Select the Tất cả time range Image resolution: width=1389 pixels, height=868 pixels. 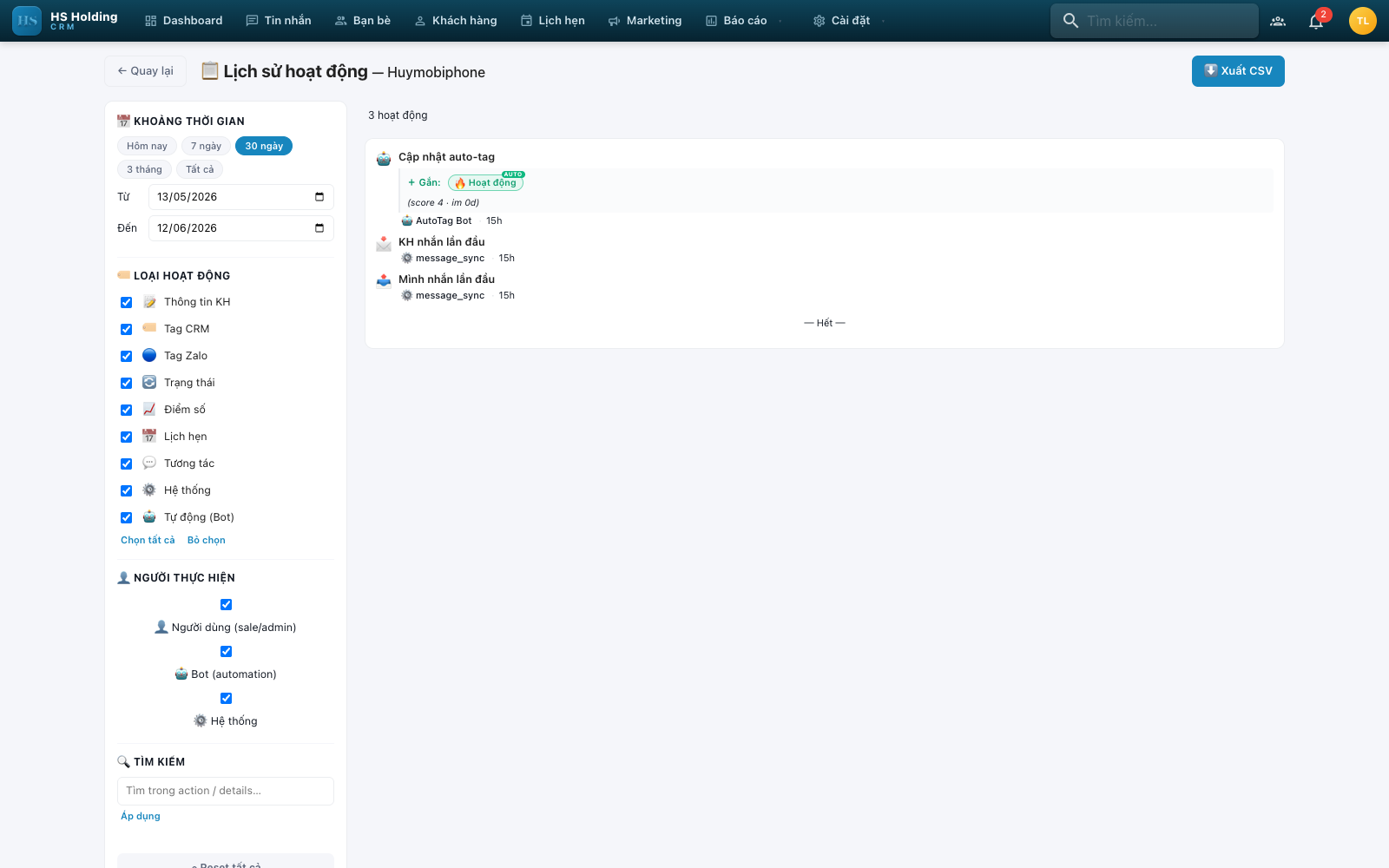200,169
